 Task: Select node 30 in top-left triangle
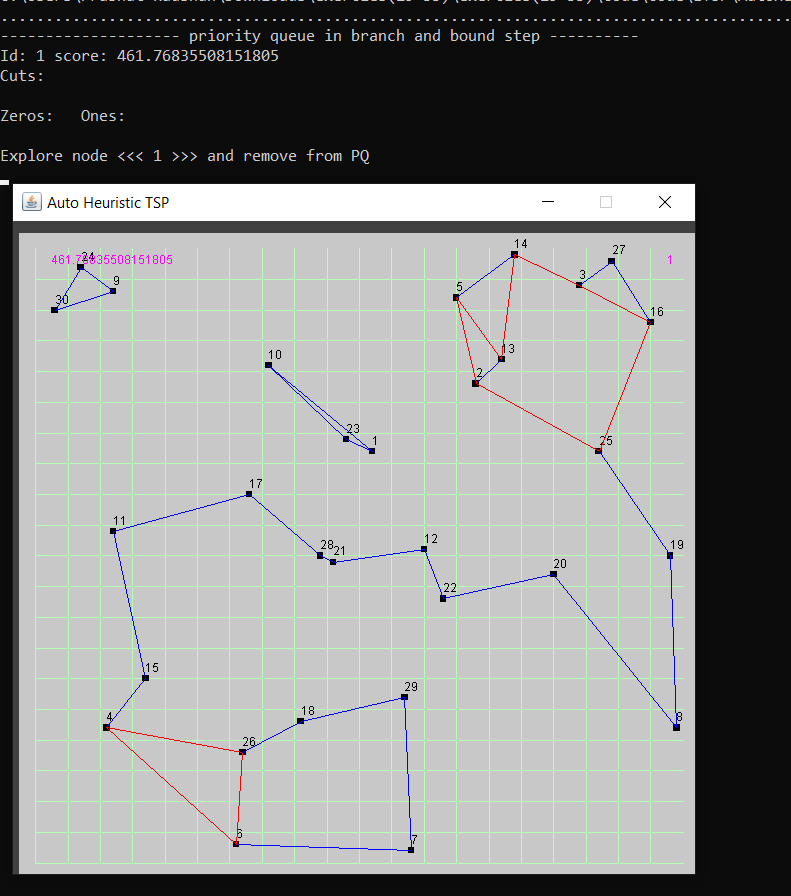tap(54, 310)
